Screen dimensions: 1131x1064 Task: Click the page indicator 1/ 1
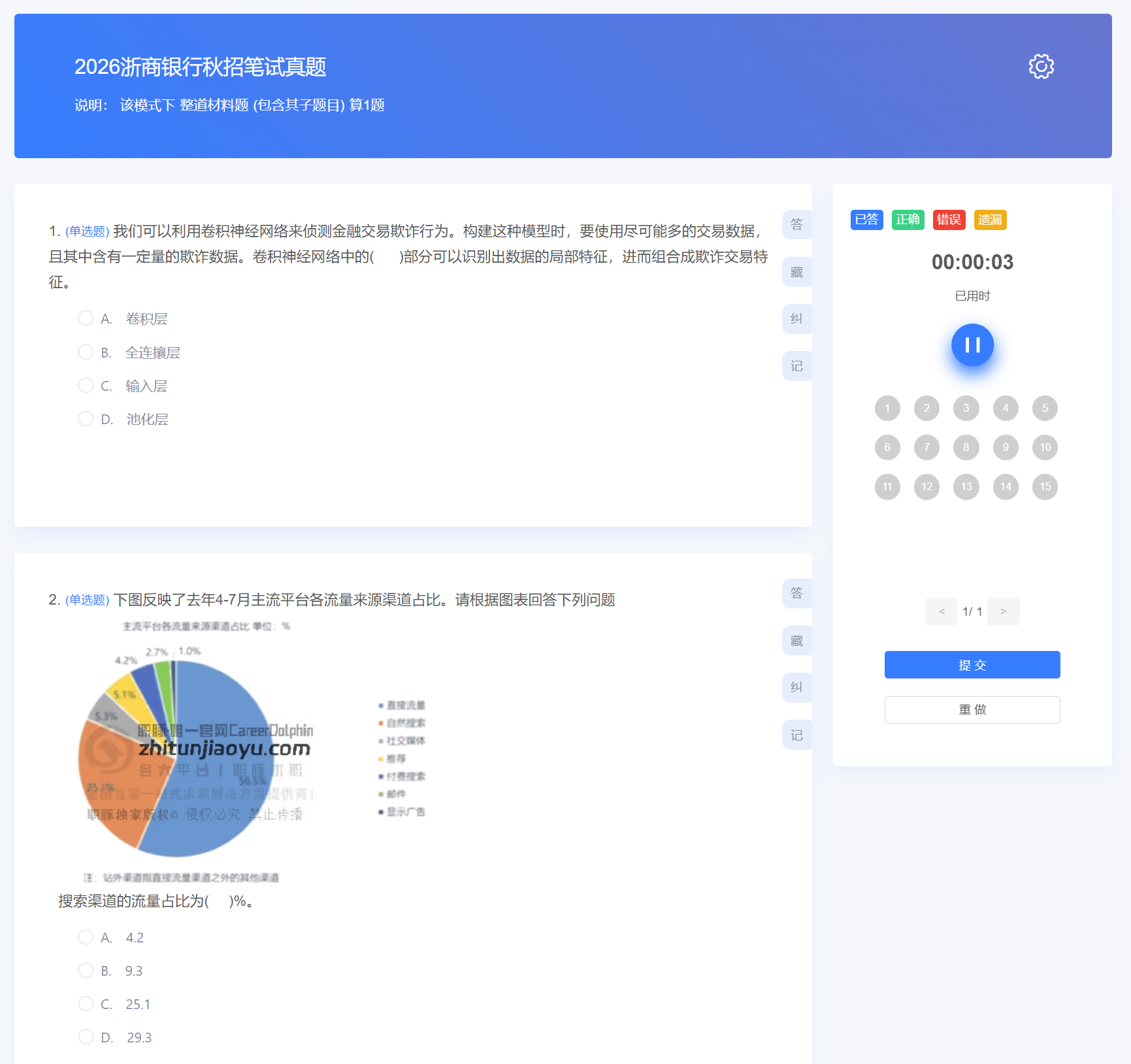pyautogui.click(x=972, y=612)
